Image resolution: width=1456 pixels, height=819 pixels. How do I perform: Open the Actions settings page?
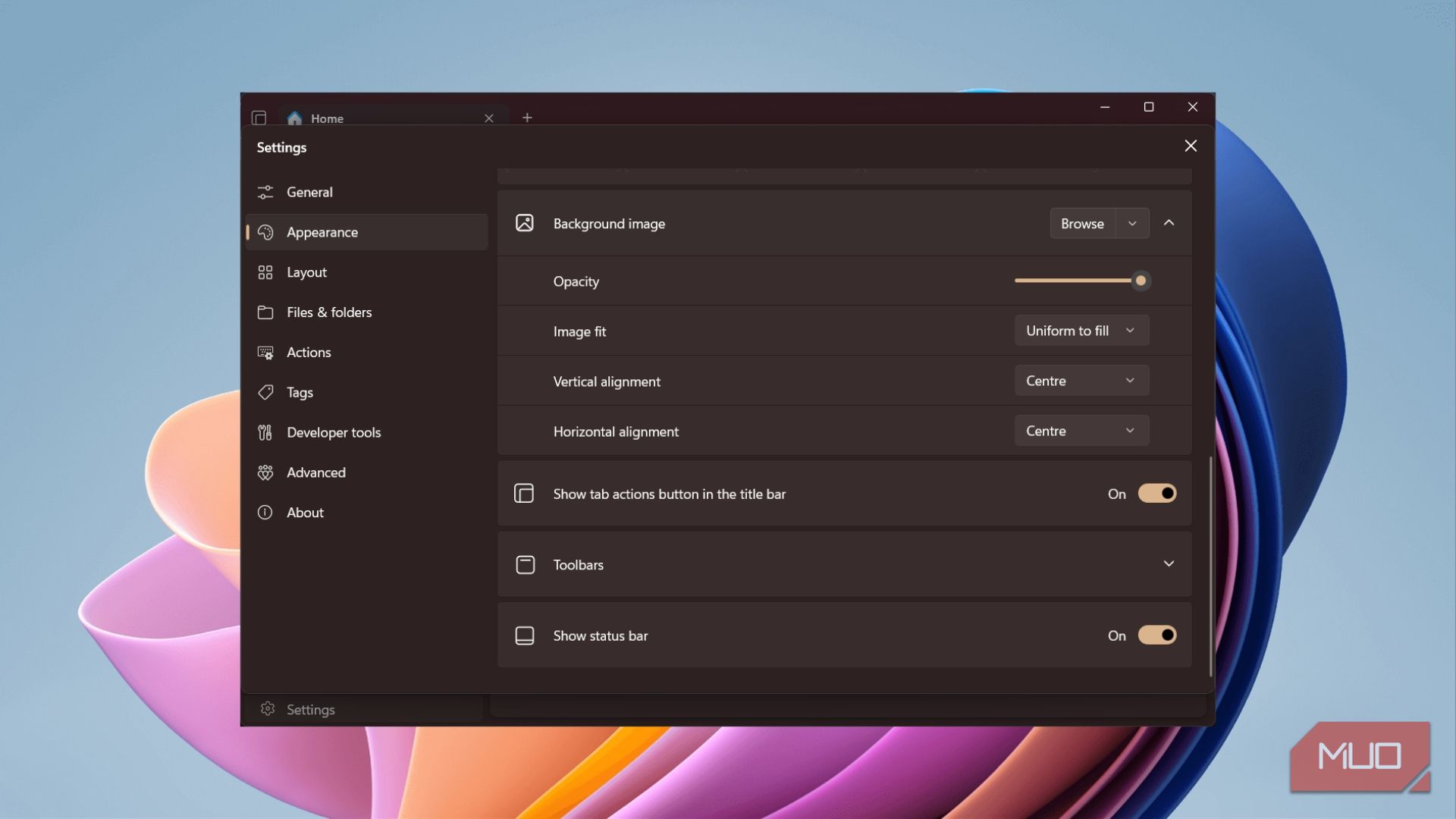point(367,353)
